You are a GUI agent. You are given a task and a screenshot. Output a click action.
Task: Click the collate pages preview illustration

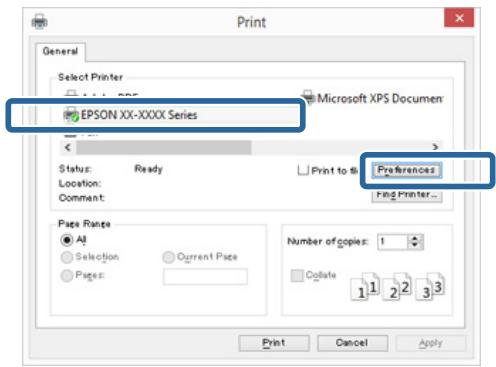coord(397,287)
